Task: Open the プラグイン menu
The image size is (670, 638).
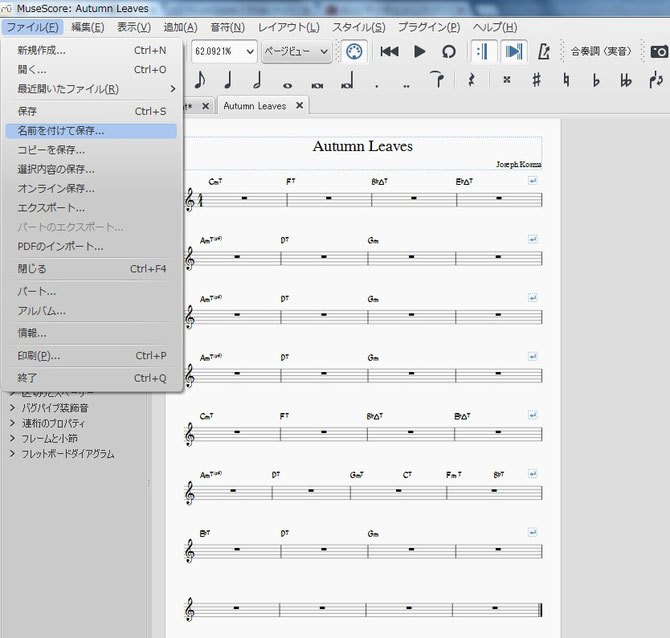Action: pos(429,27)
